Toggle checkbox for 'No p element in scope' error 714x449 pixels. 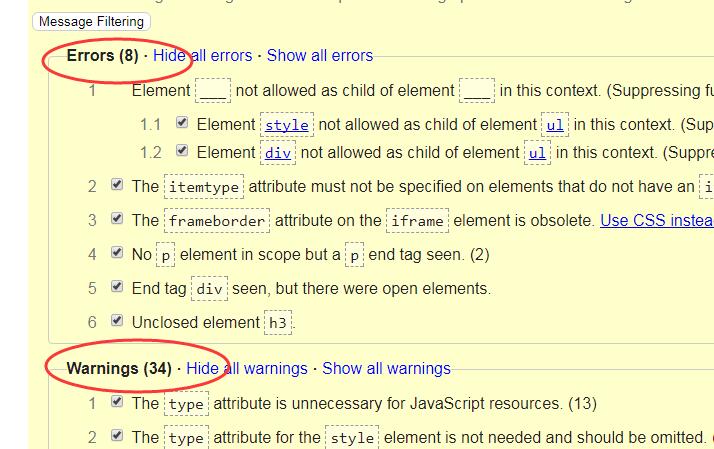click(117, 252)
